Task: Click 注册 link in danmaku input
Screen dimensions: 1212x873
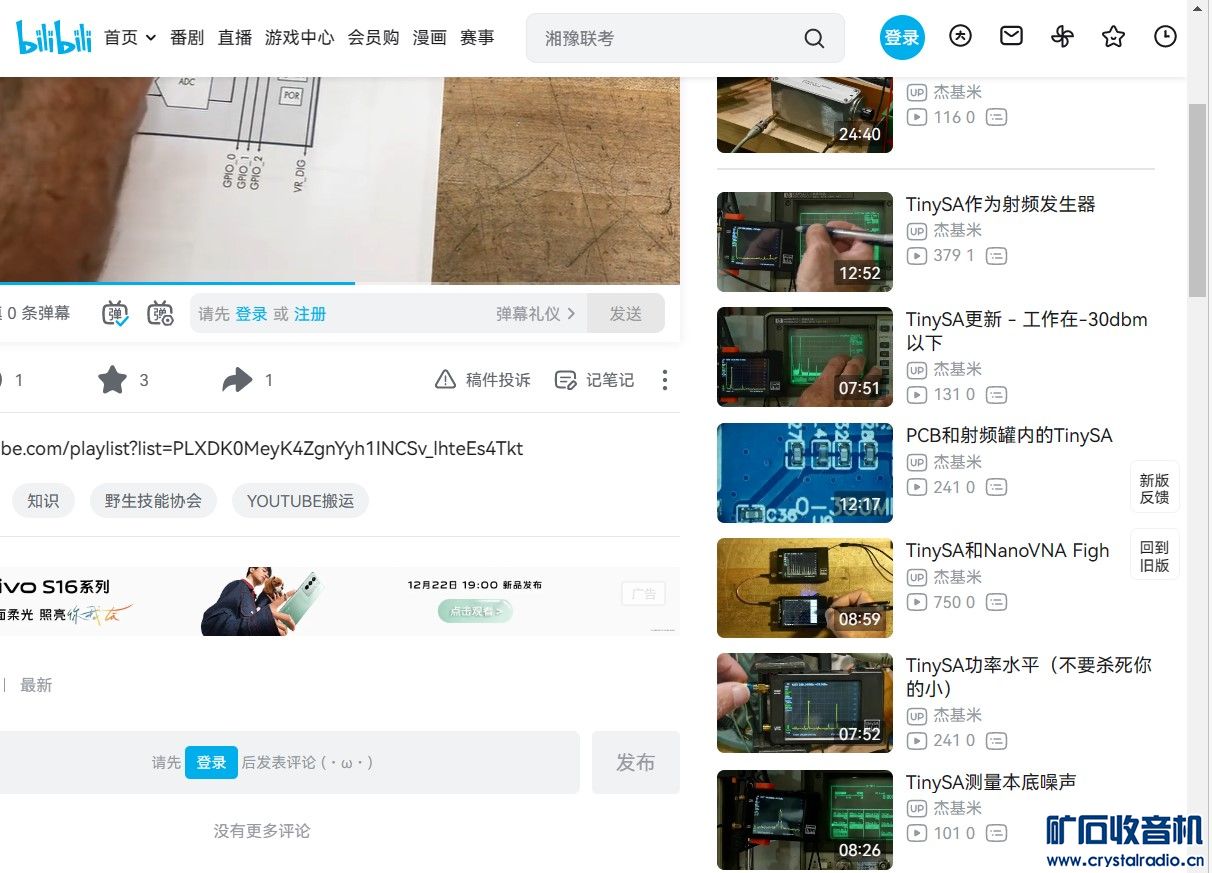Action: pos(310,314)
